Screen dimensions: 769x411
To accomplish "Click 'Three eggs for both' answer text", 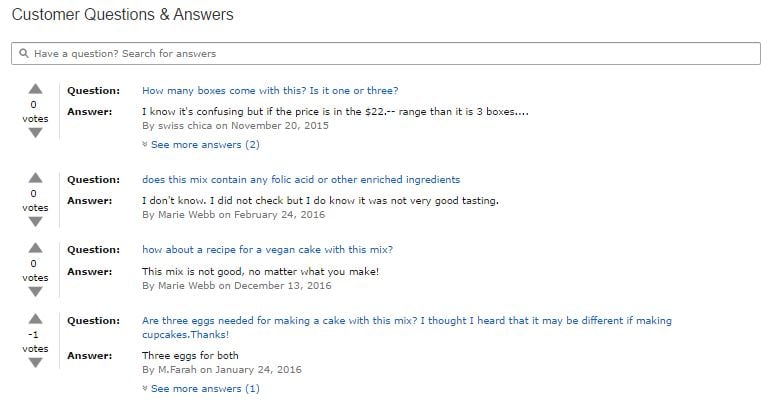I will [x=190, y=356].
